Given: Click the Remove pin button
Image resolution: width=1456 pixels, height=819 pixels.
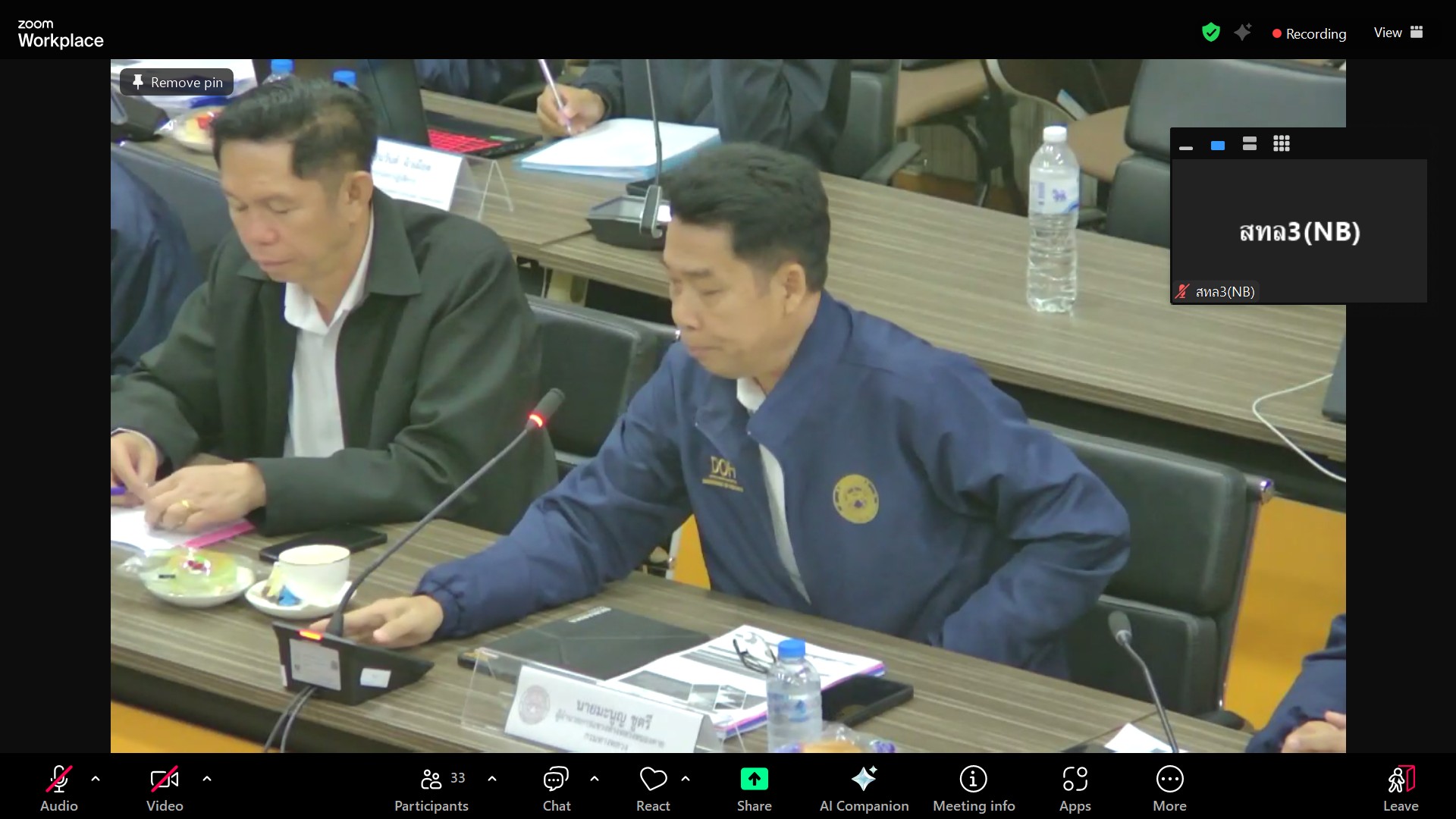Looking at the screenshot, I should 177,82.
